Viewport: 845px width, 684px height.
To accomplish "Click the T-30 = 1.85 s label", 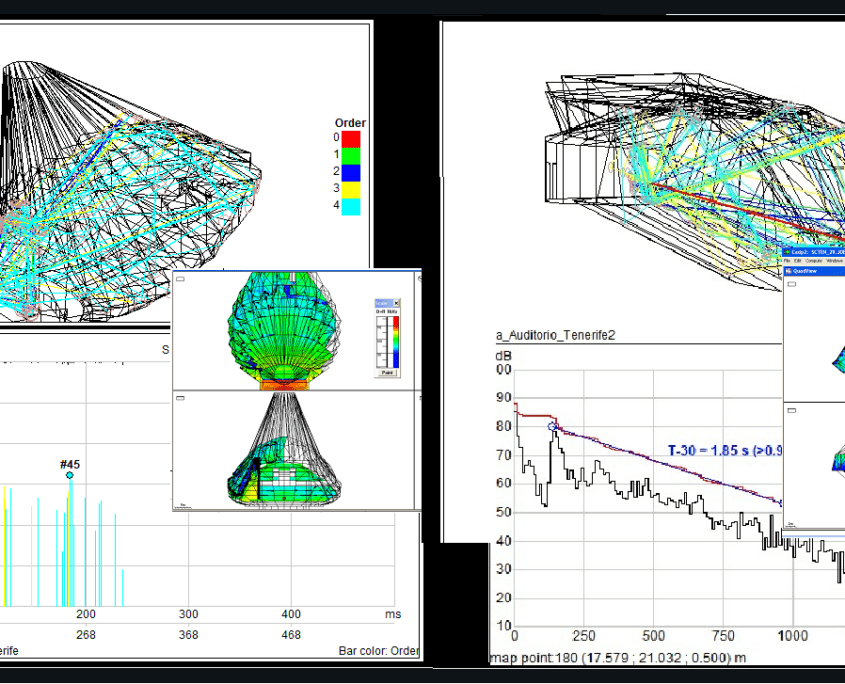I will (x=725, y=451).
